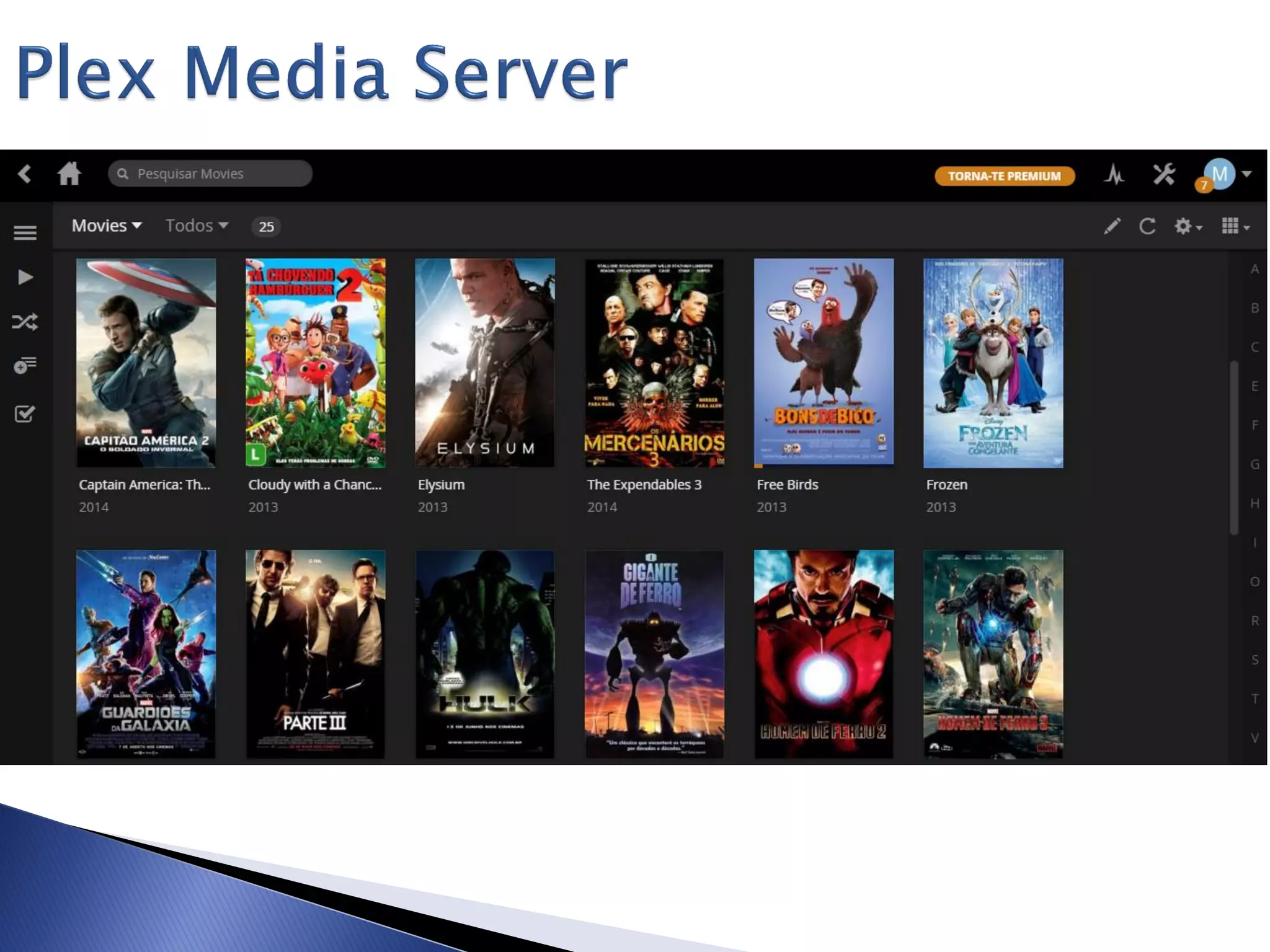Click the add to playlist icon
Screen dimensions: 1270x952
(25, 366)
